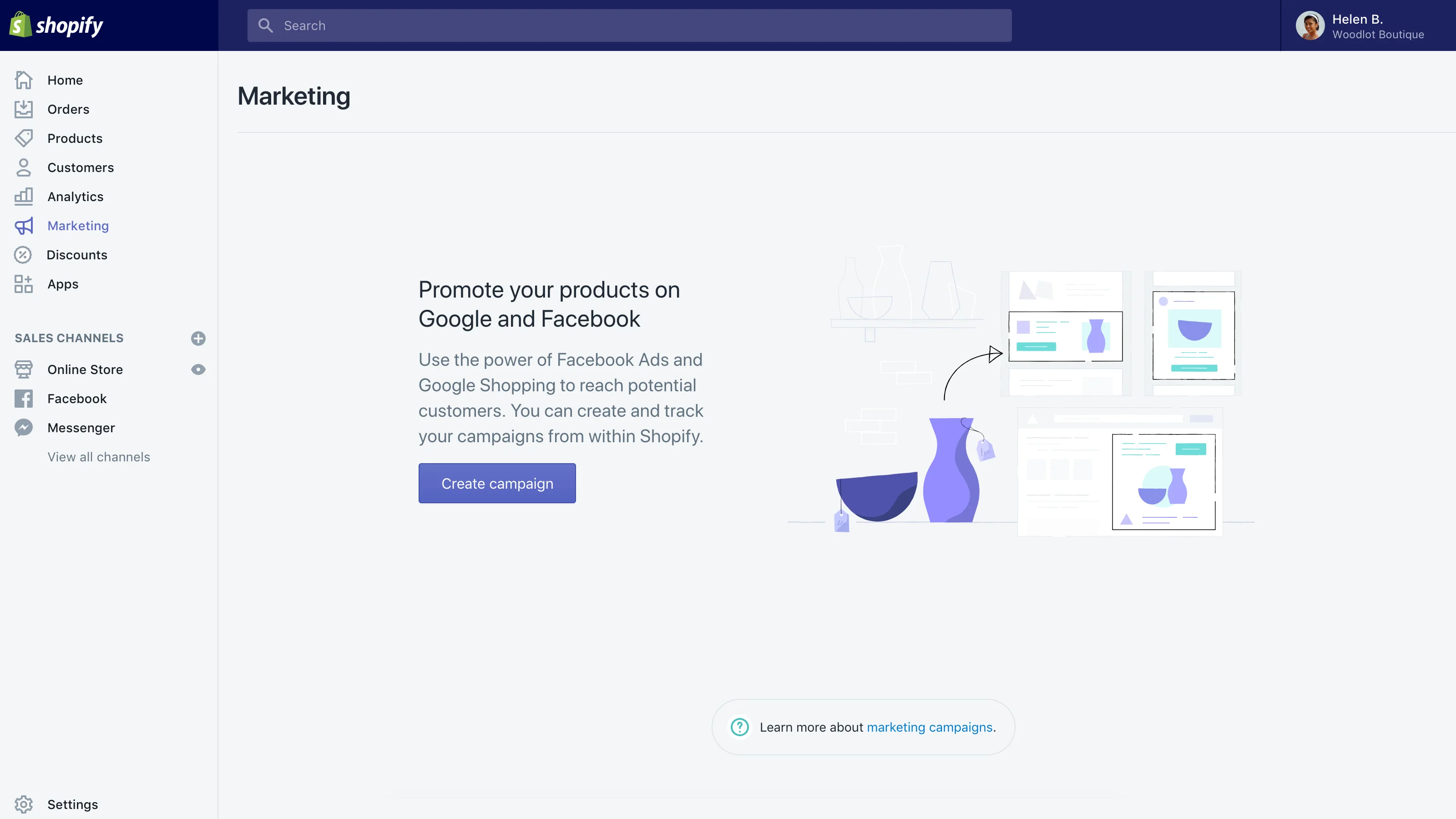Open Online Store sales channel
The height and width of the screenshot is (819, 1456).
(85, 369)
